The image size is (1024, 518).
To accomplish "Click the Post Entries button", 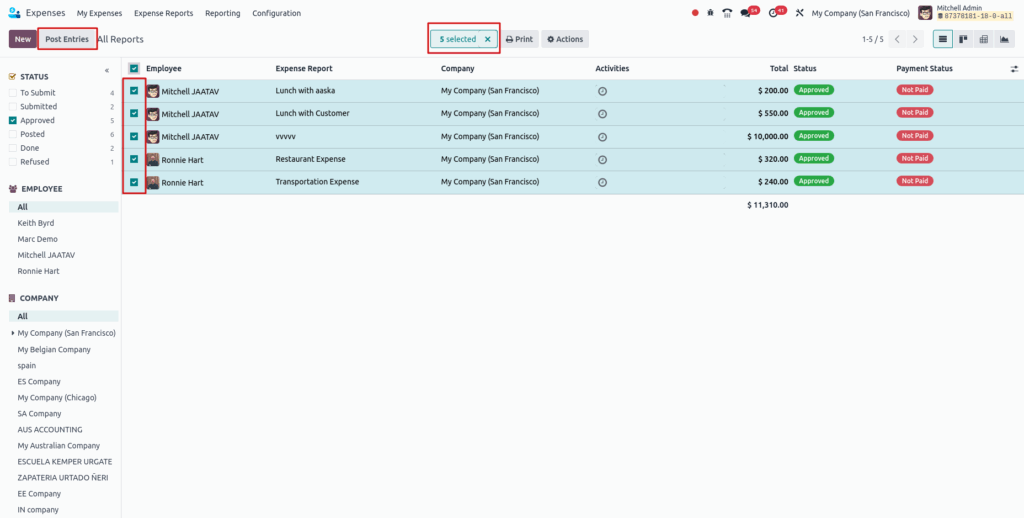I will click(x=67, y=39).
